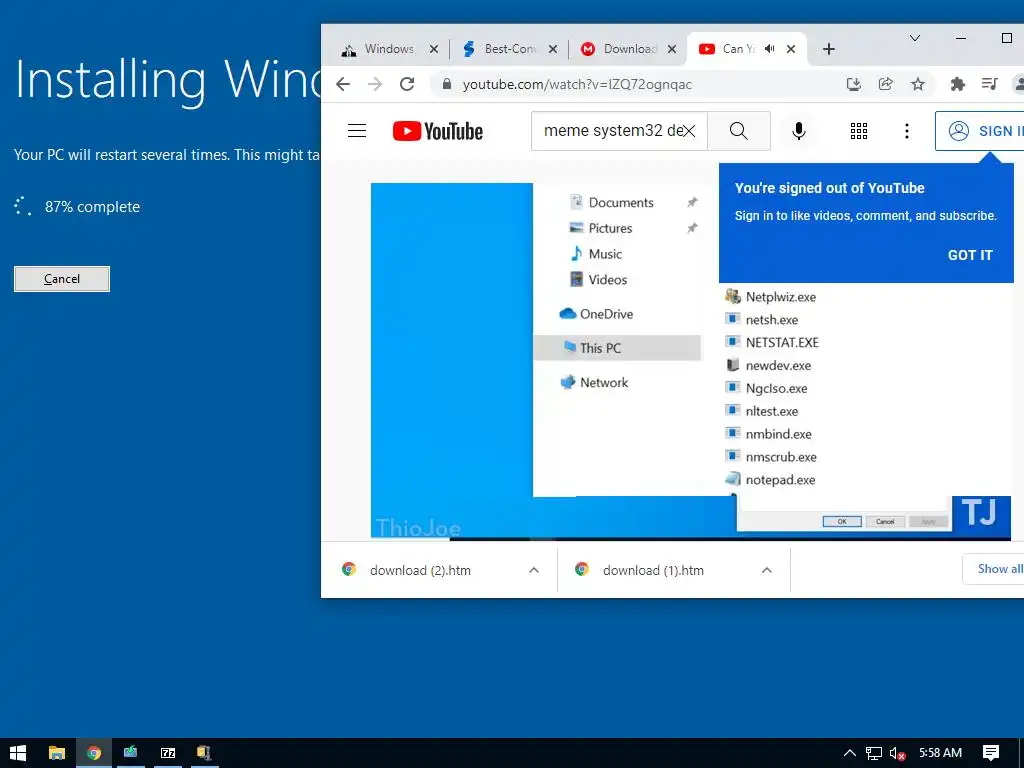Go to the YouTube home logo
The width and height of the screenshot is (1024, 768).
438,131
